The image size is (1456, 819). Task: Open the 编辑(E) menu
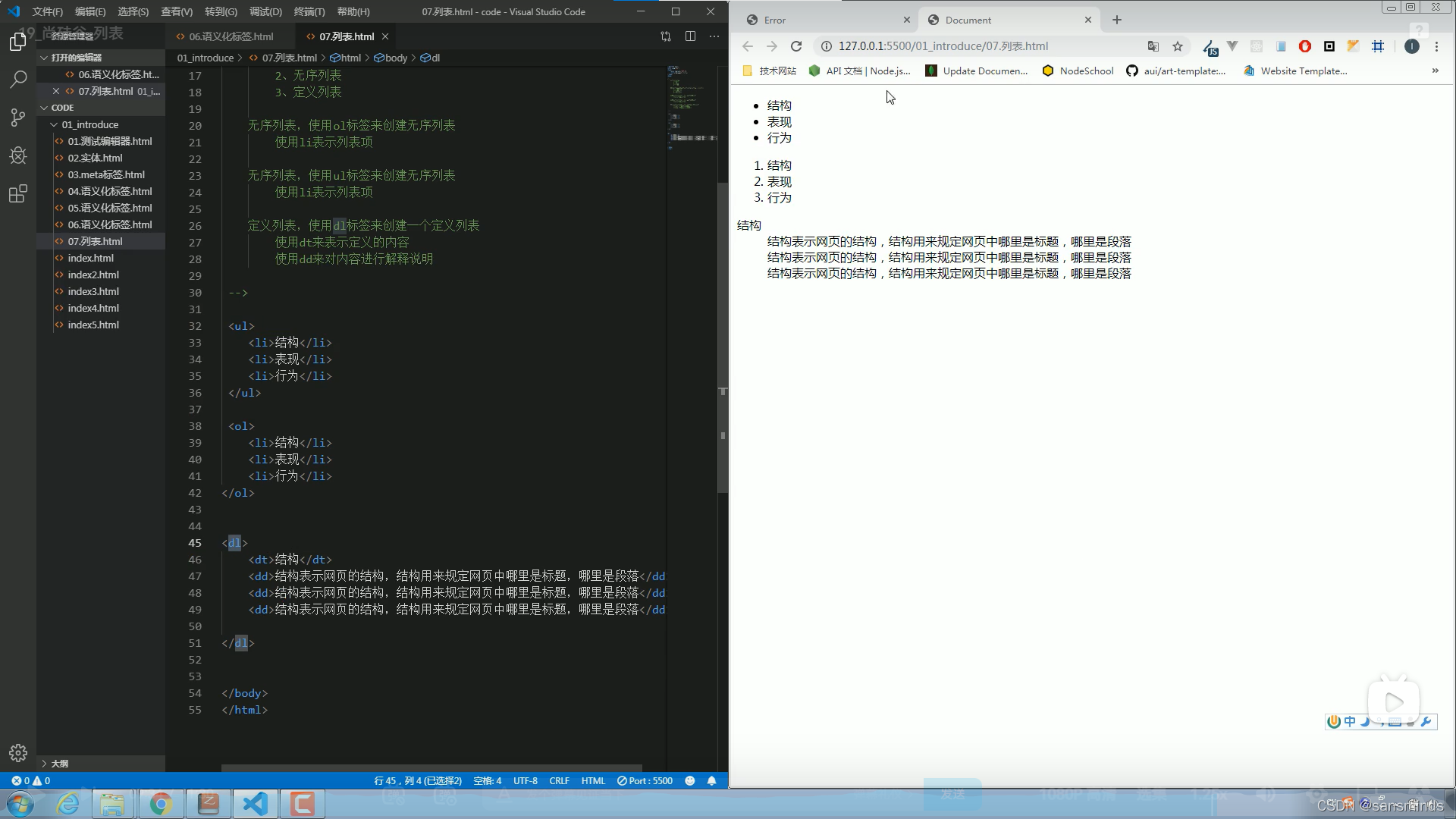90,11
